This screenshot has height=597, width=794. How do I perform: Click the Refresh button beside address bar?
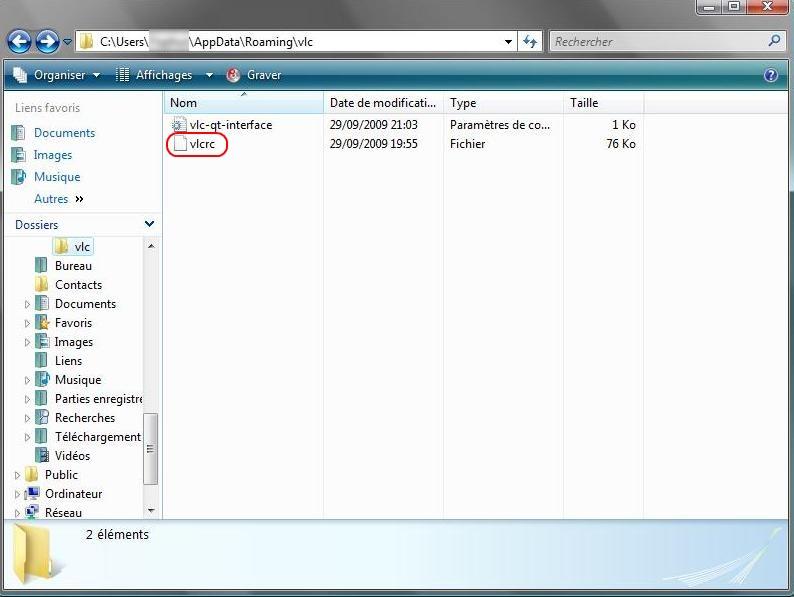pyautogui.click(x=530, y=42)
